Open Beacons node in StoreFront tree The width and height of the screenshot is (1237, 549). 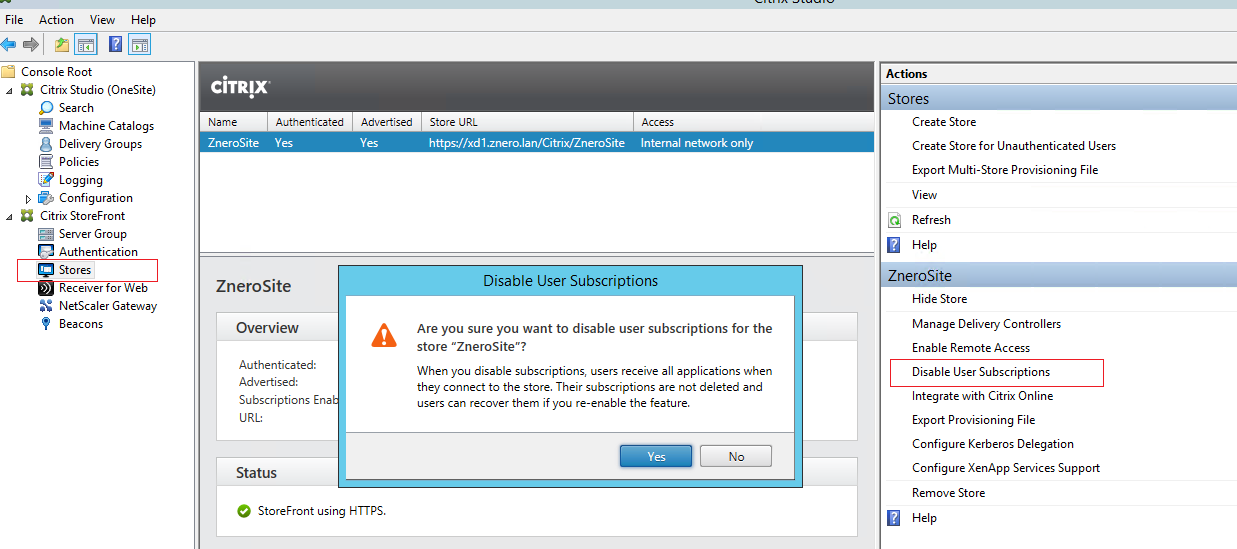point(80,324)
